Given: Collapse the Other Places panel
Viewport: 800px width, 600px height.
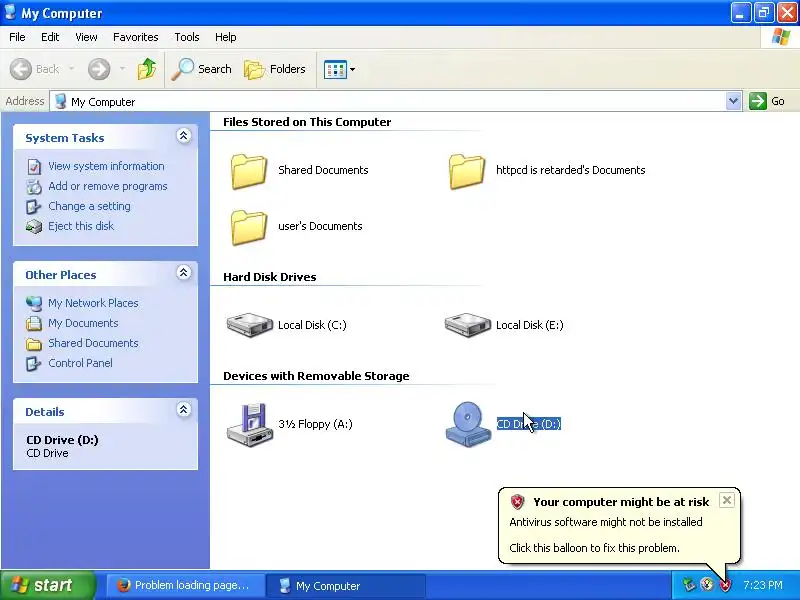Looking at the screenshot, I should (184, 272).
